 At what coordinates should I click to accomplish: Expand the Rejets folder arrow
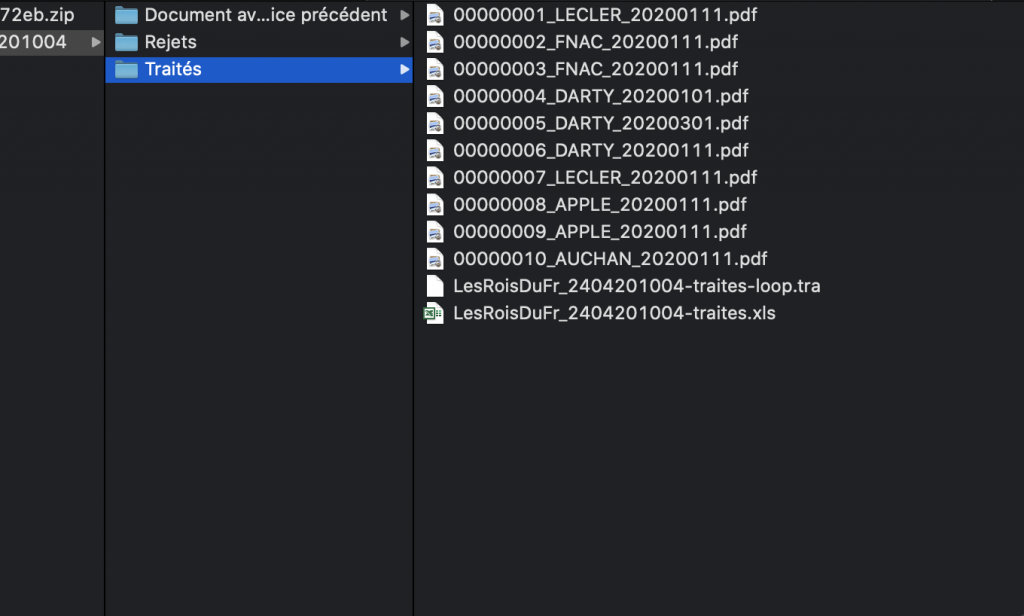click(405, 42)
